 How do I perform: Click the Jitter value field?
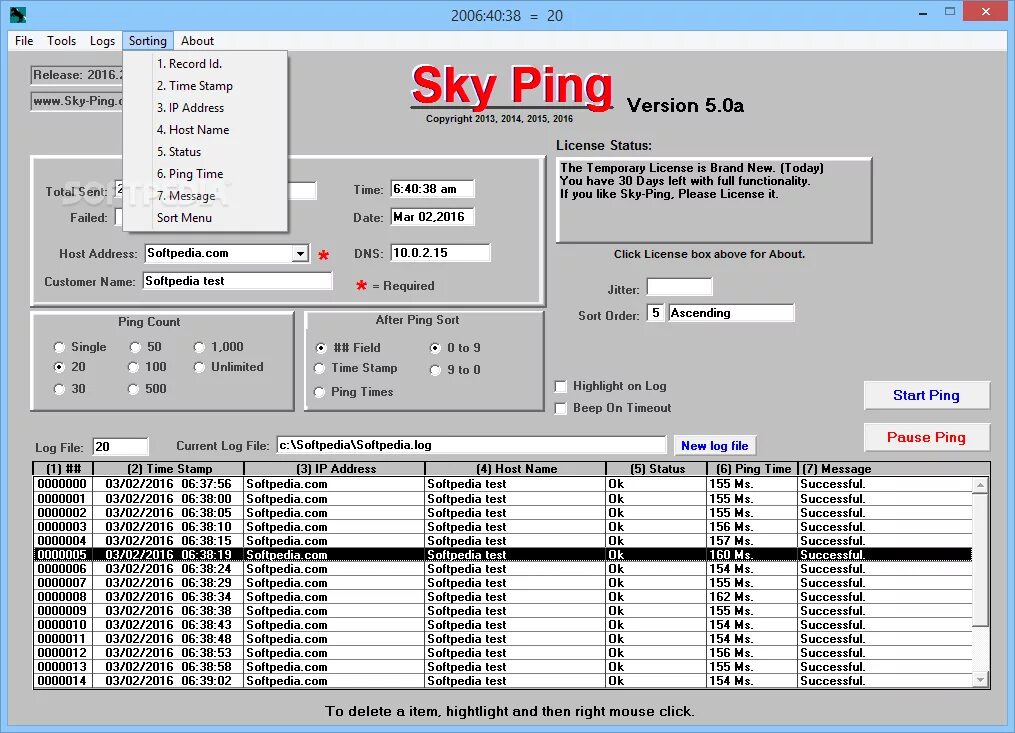[680, 287]
